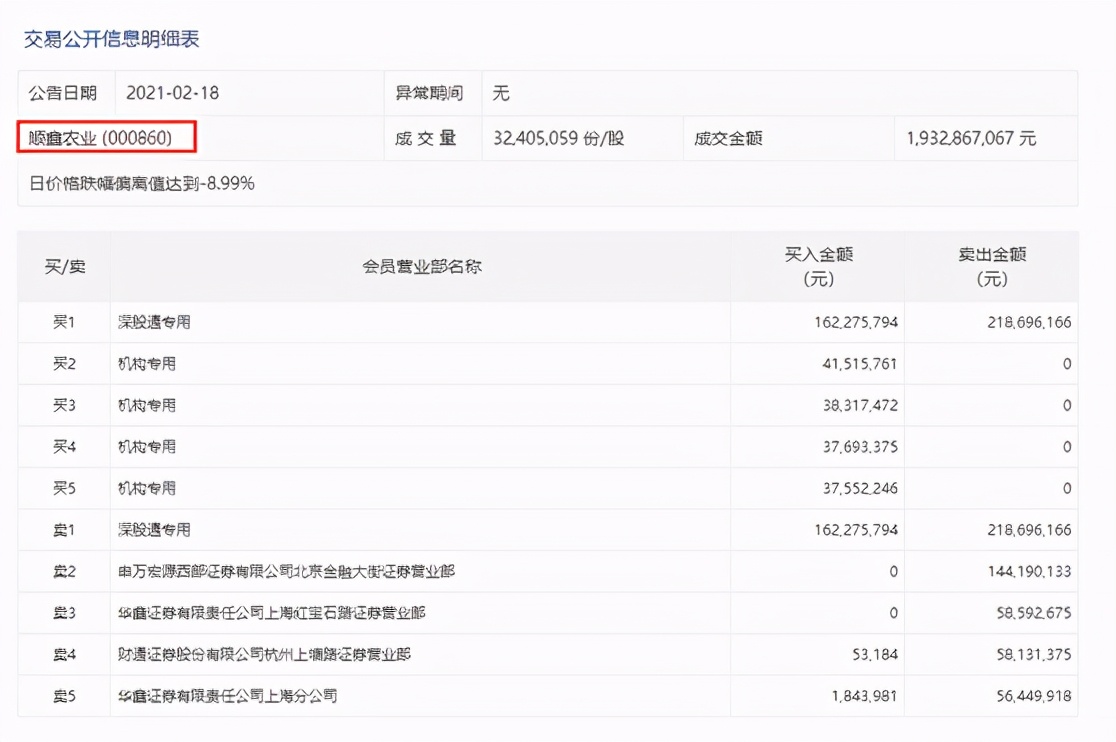Click the sell amount 58,131,375
Screen dimensions: 1116x742
1033,654
